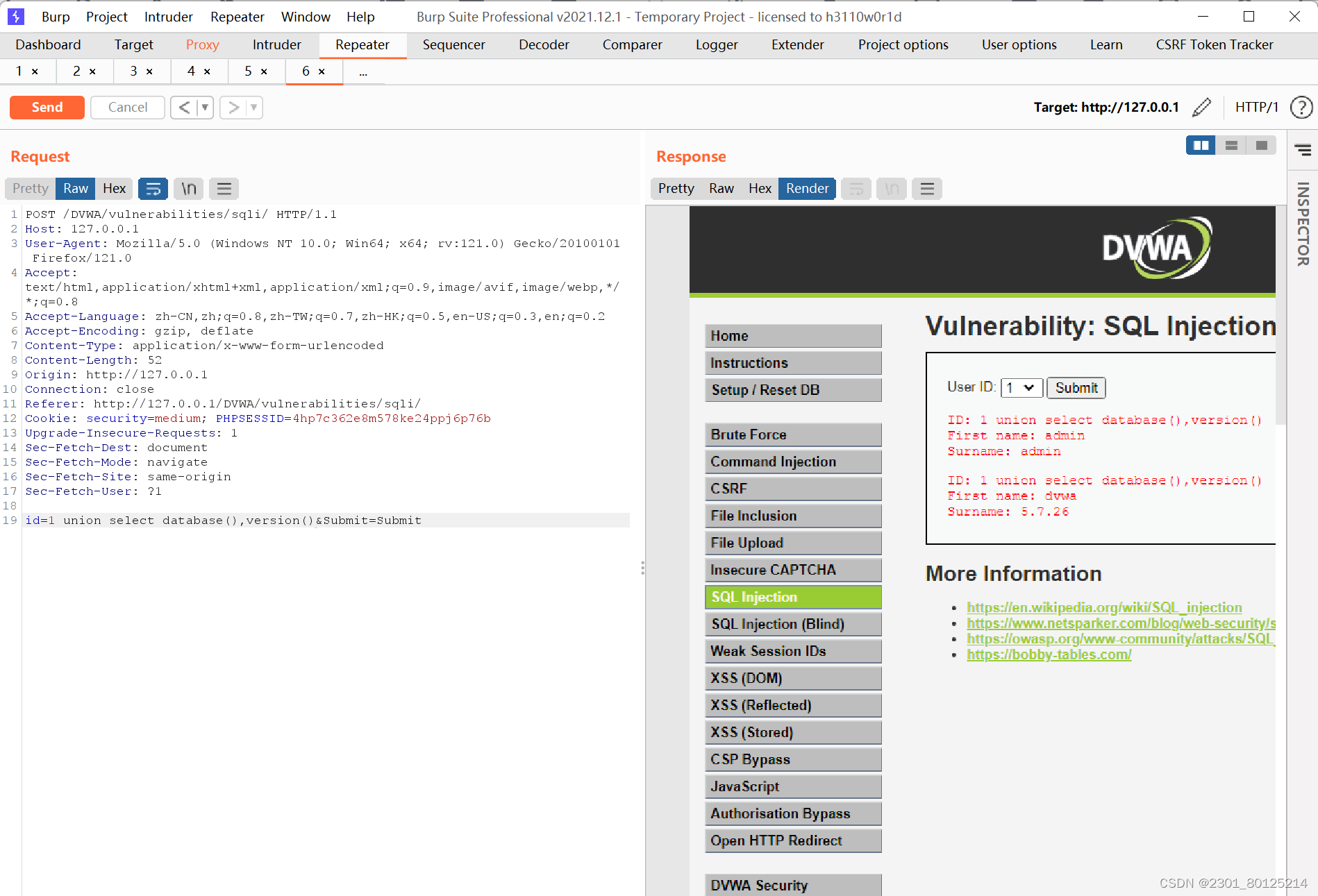Image resolution: width=1318 pixels, height=896 pixels.
Task: Switch request view to Pretty
Action: pos(31,189)
